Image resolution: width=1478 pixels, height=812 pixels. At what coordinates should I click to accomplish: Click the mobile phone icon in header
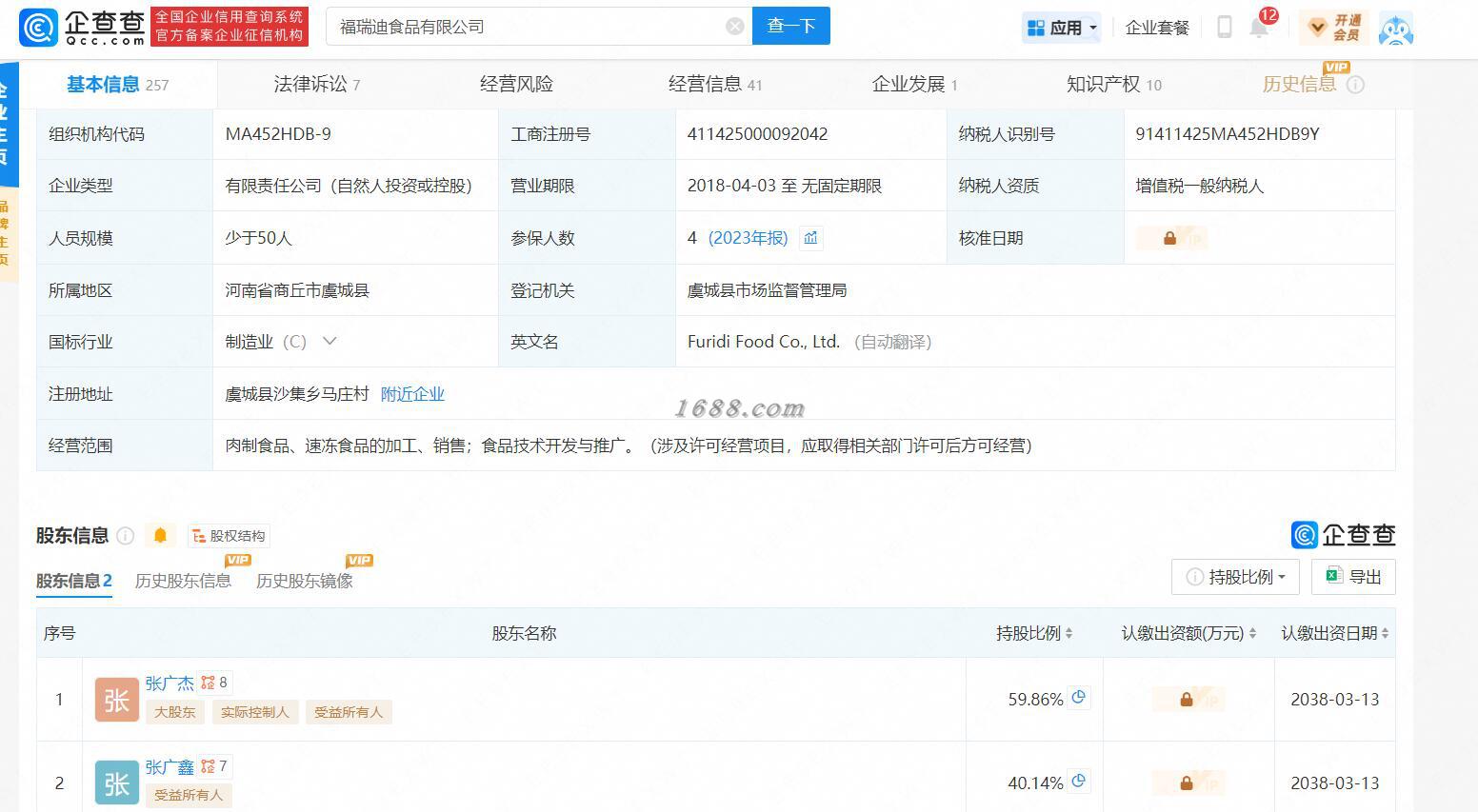[1225, 27]
